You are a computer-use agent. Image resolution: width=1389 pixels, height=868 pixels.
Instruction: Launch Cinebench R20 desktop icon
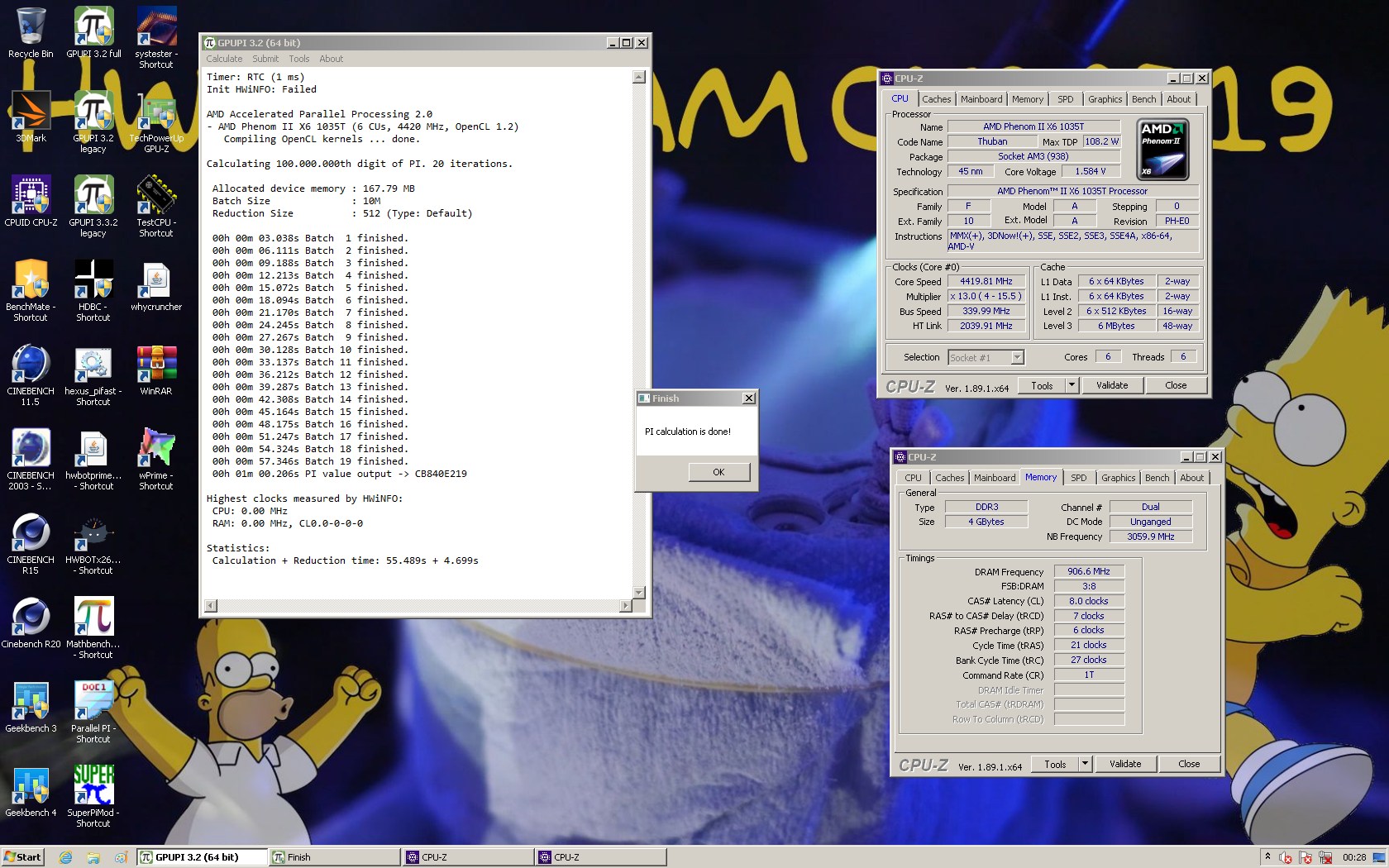pos(31,623)
